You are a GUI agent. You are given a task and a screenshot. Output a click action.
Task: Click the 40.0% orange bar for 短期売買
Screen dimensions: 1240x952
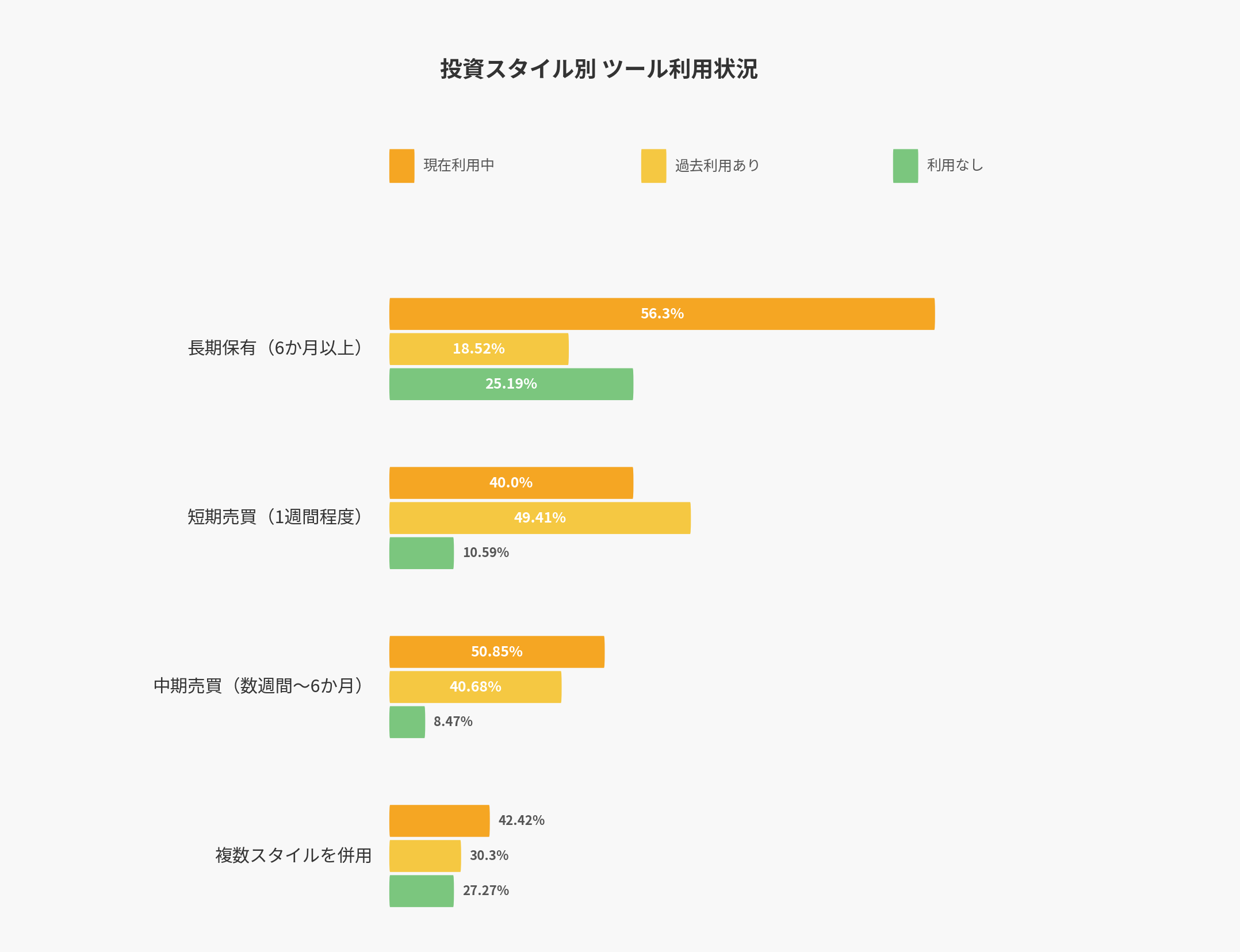511,483
